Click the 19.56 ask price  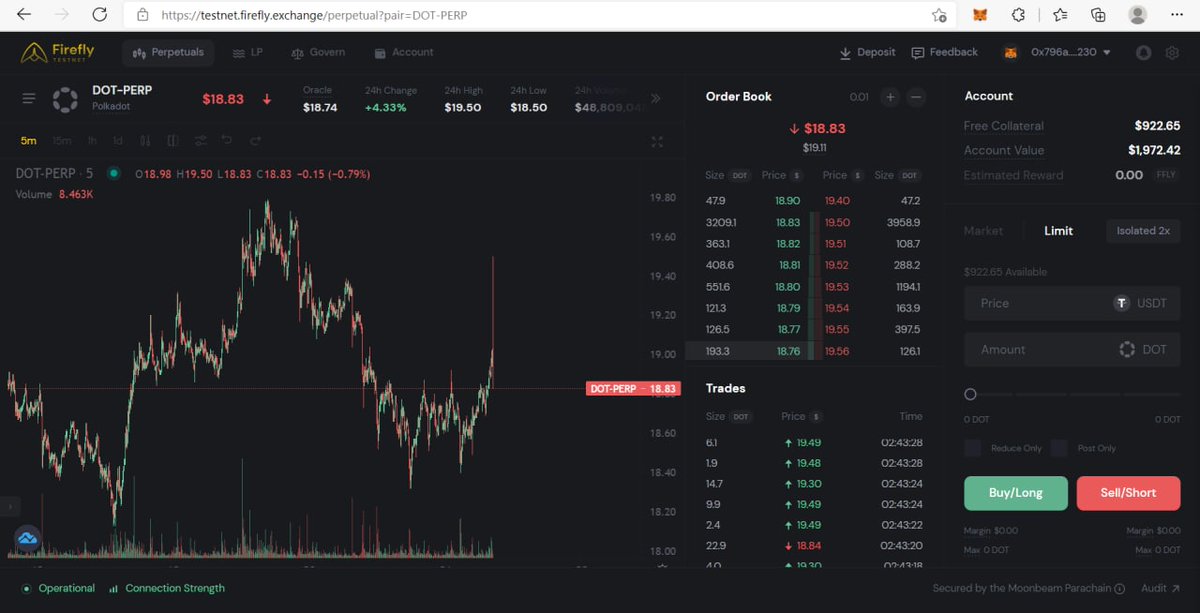point(836,351)
